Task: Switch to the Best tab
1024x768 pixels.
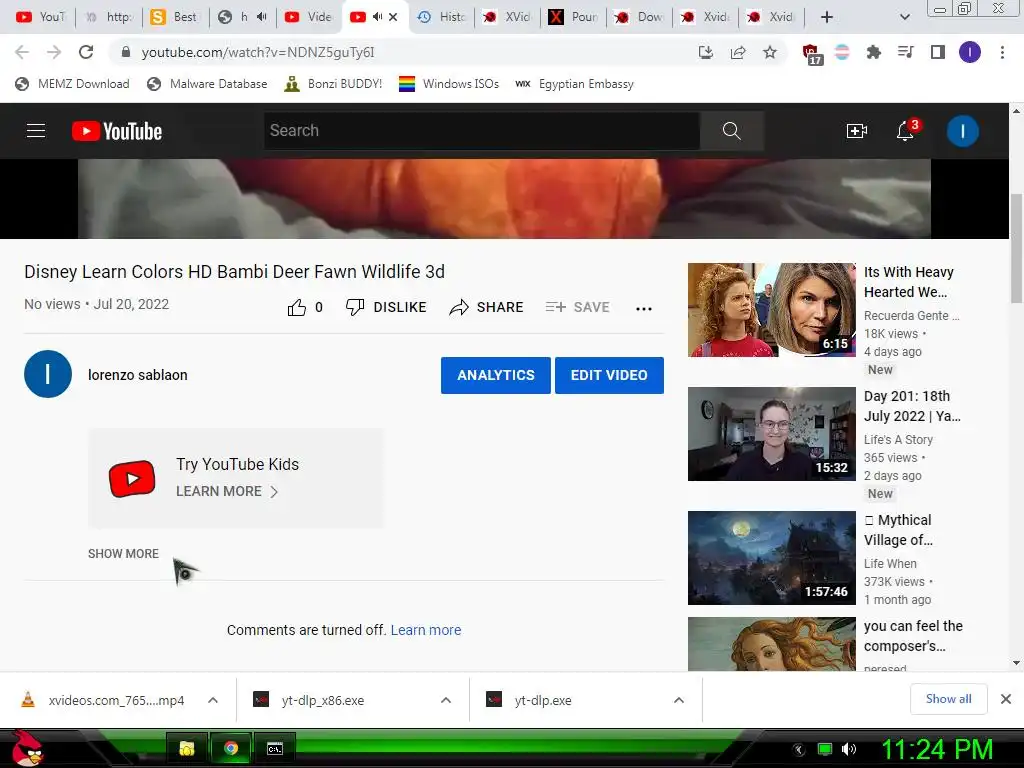Action: pos(174,17)
